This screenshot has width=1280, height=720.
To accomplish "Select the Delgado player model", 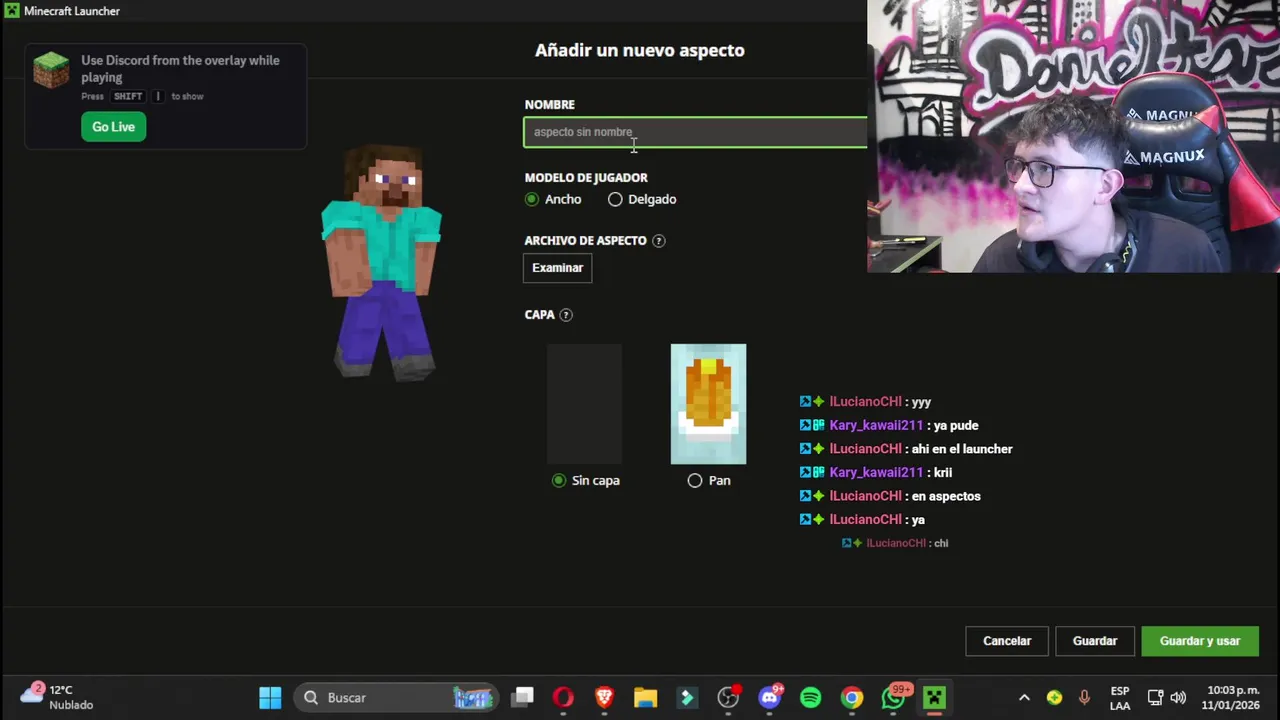I will coord(615,199).
